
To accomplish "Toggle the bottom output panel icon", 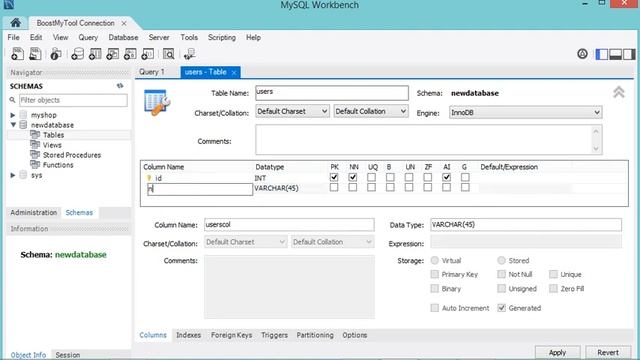I will (x=616, y=54).
